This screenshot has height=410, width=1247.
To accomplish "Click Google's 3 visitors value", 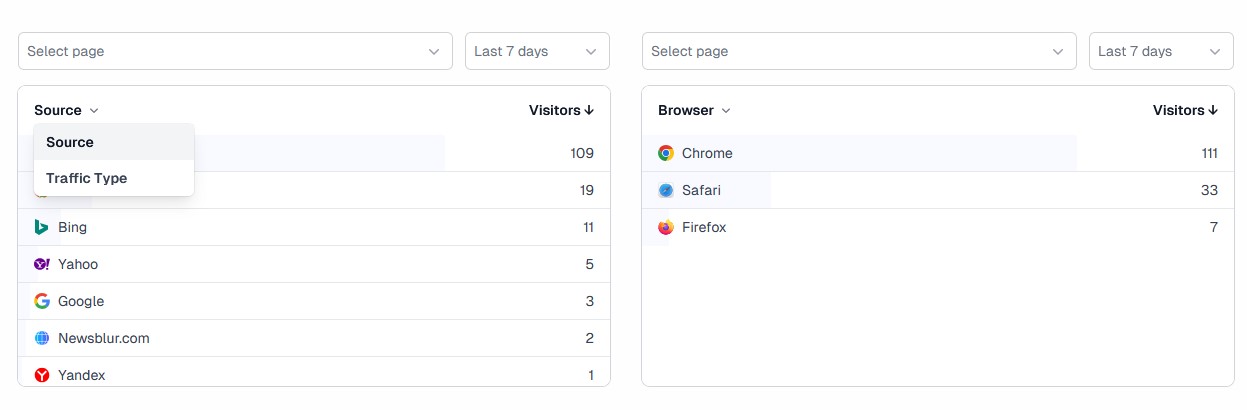I will coord(590,301).
